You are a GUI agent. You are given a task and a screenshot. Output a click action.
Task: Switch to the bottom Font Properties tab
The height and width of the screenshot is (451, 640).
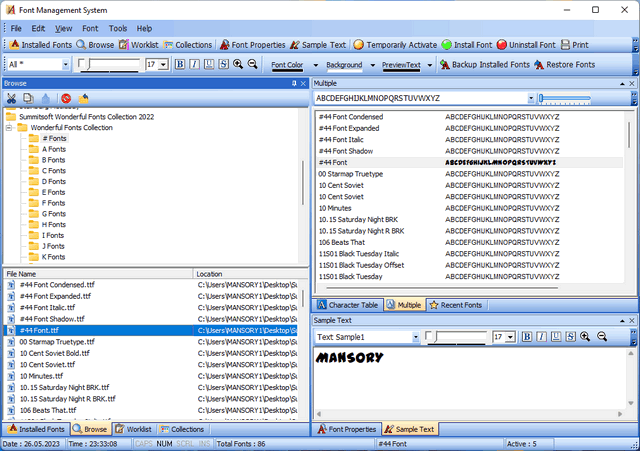pyautogui.click(x=347, y=429)
